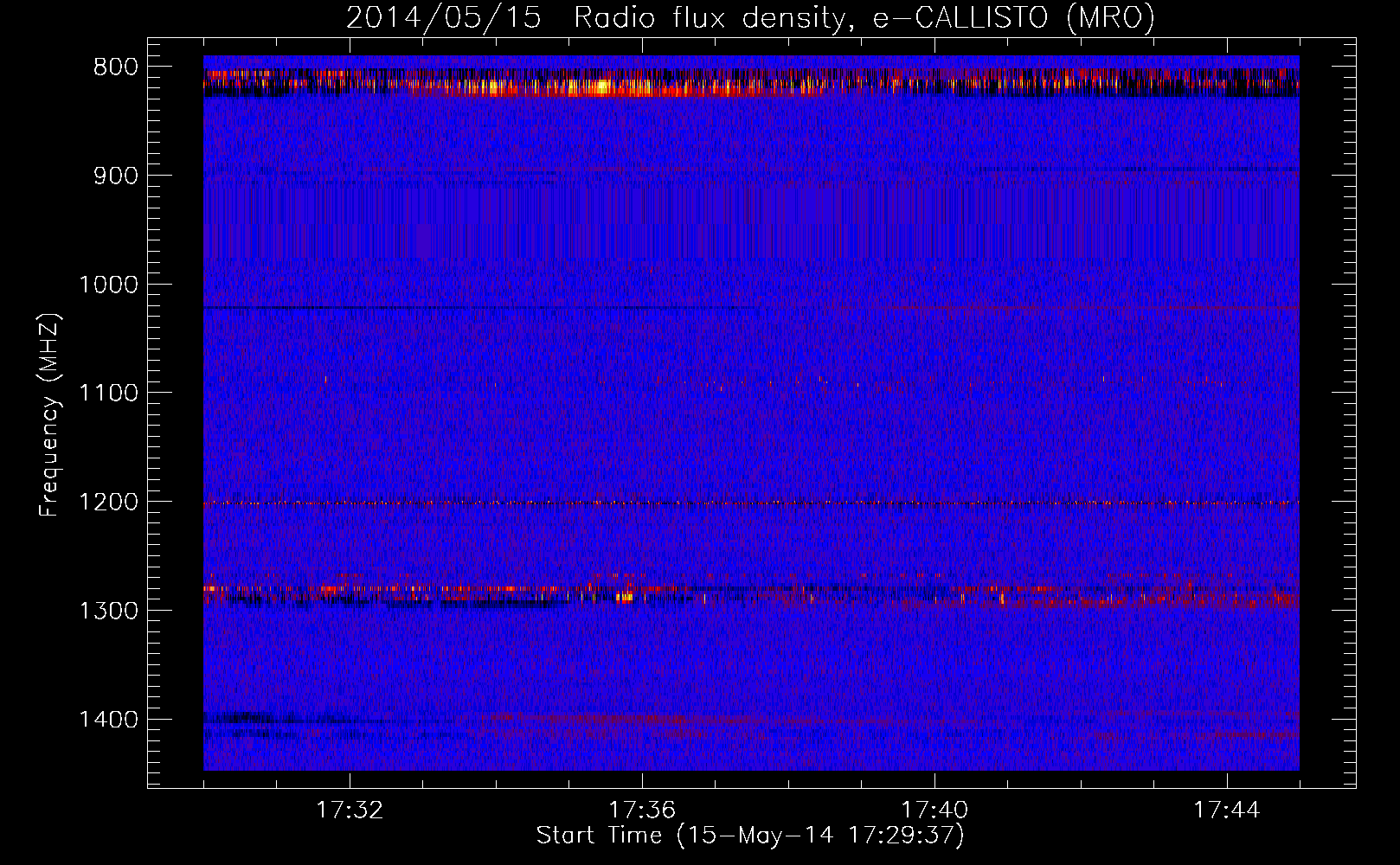The height and width of the screenshot is (865, 1400).
Task: Click the 900 frequency tick label
Action: [116, 176]
